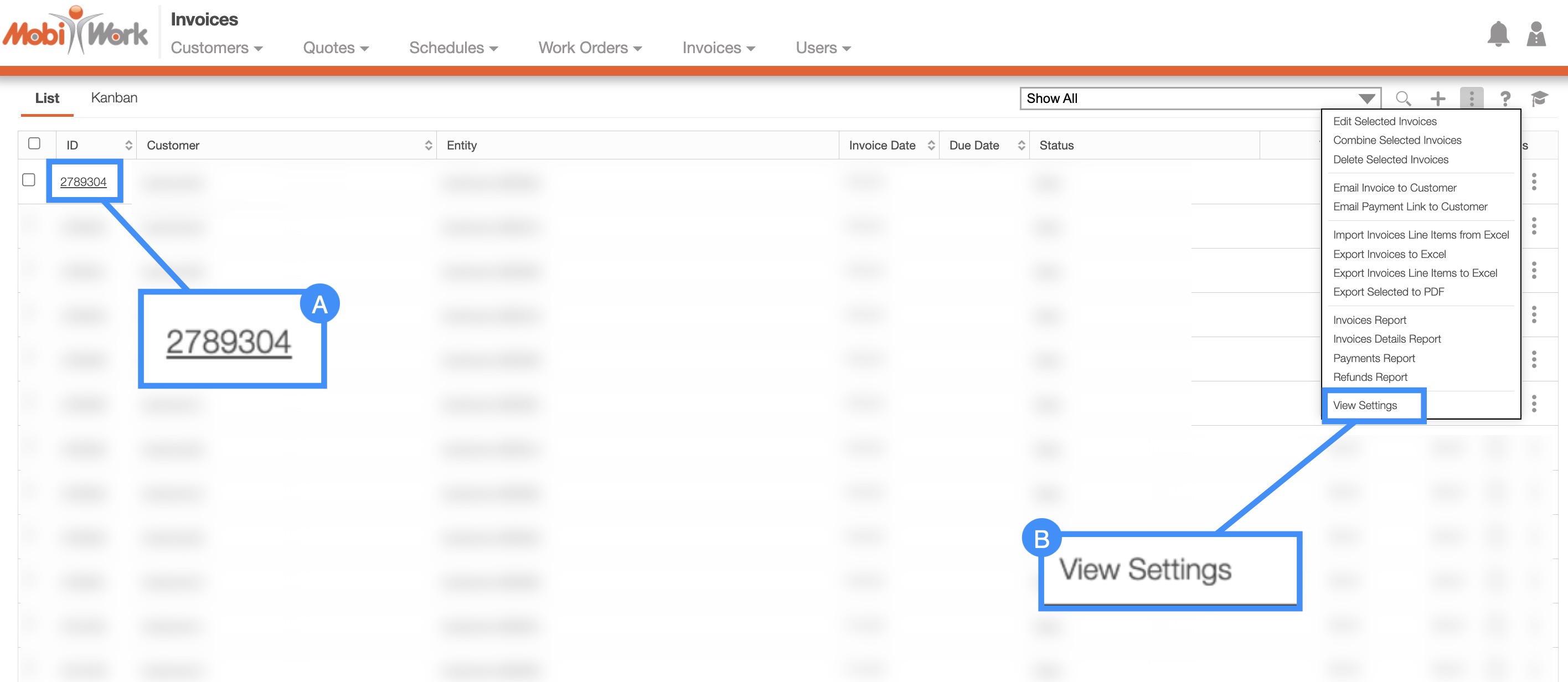Click the search magnifier icon
Image resolution: width=1568 pixels, height=682 pixels.
pyautogui.click(x=1403, y=98)
